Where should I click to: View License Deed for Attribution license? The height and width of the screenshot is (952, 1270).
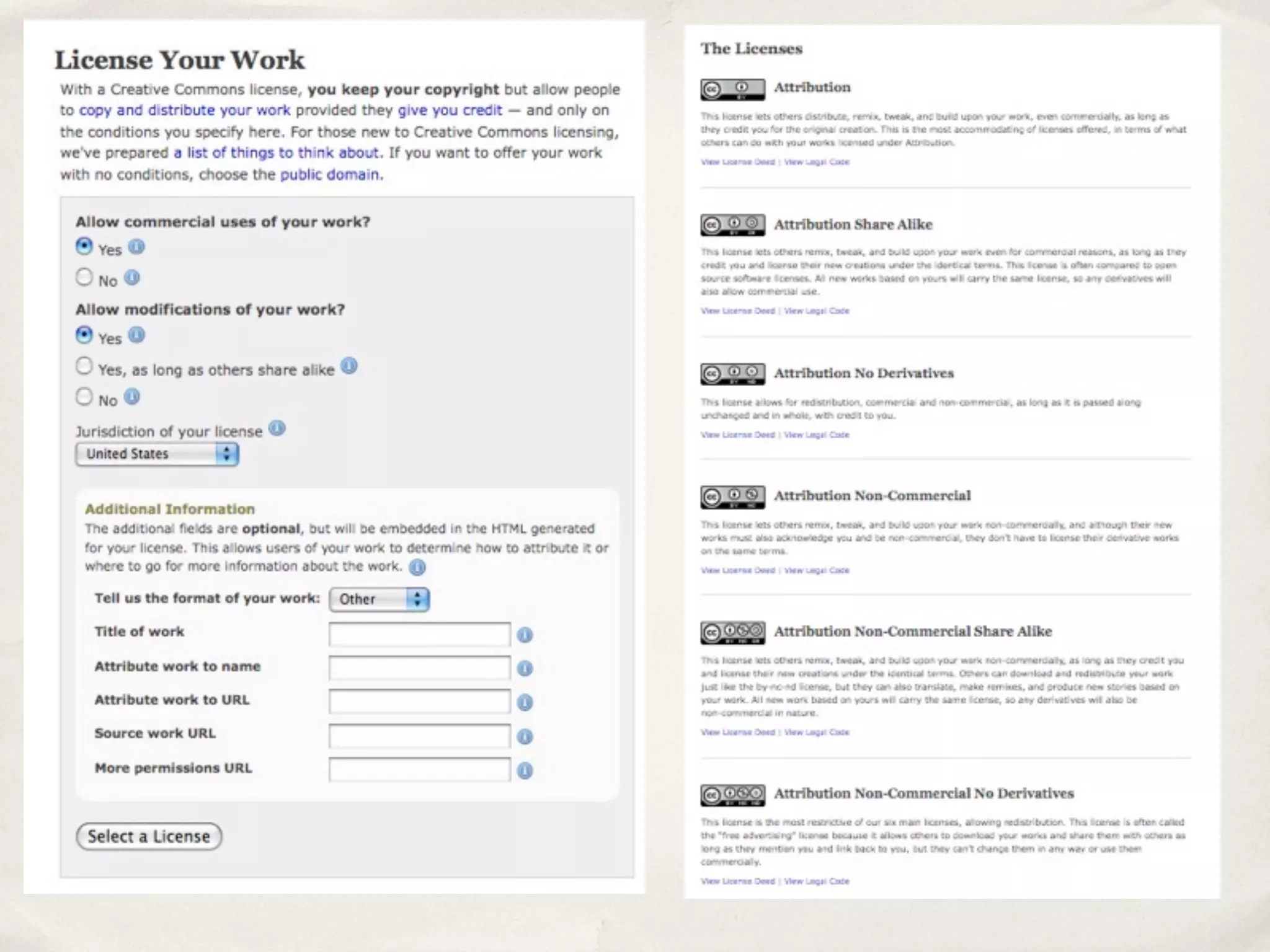[x=738, y=162]
